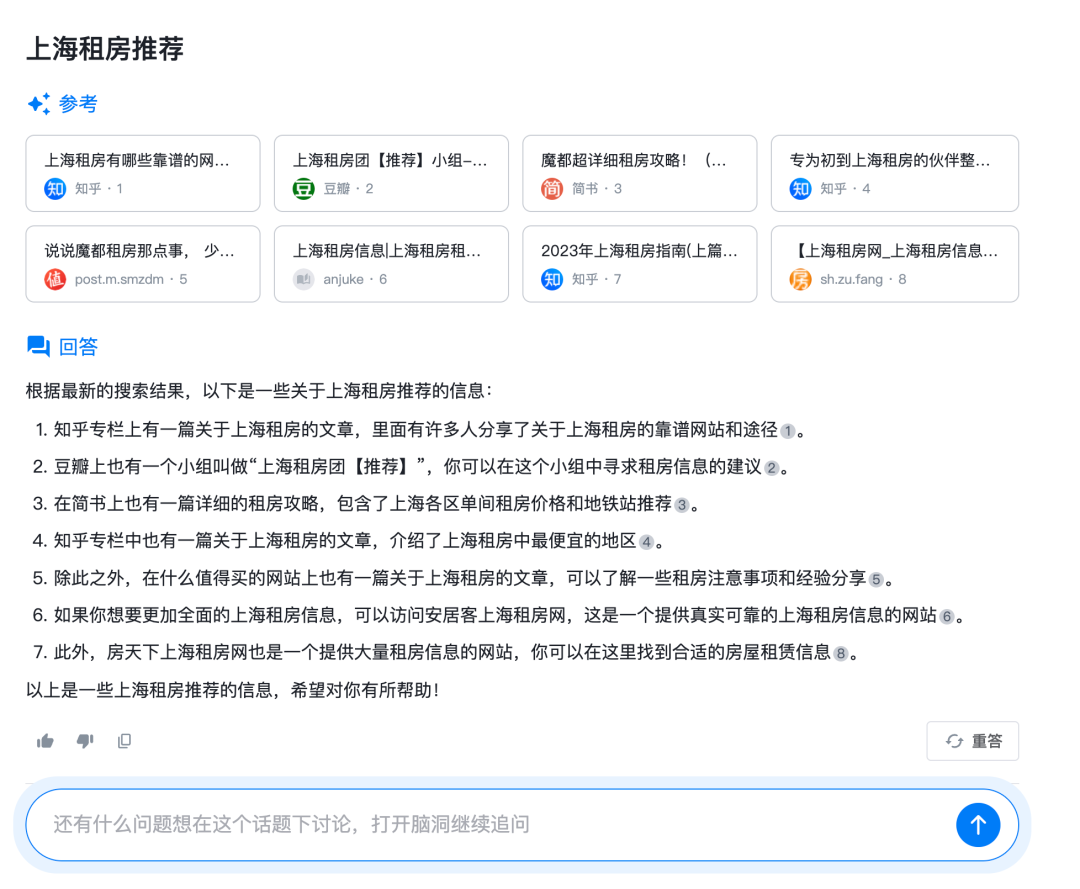
Task: Click source label 知乎 · 7
Action: coord(596,280)
